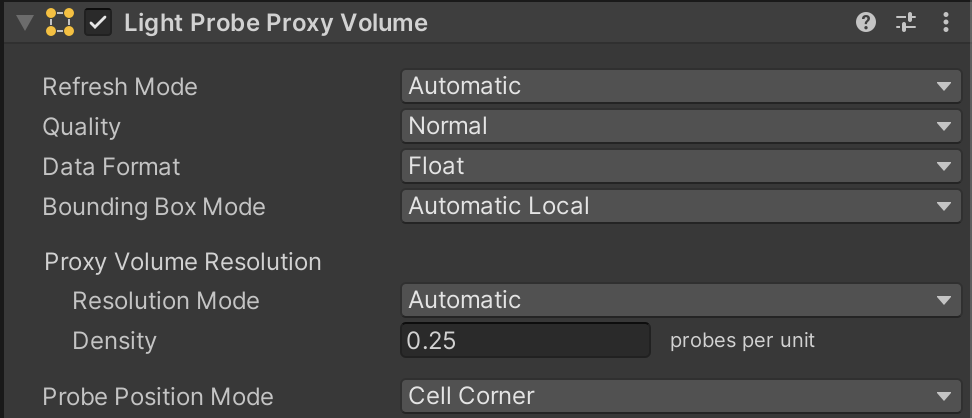Click the Light Probe Proxy Volume title
Image resolution: width=972 pixels, height=418 pixels.
[x=276, y=23]
